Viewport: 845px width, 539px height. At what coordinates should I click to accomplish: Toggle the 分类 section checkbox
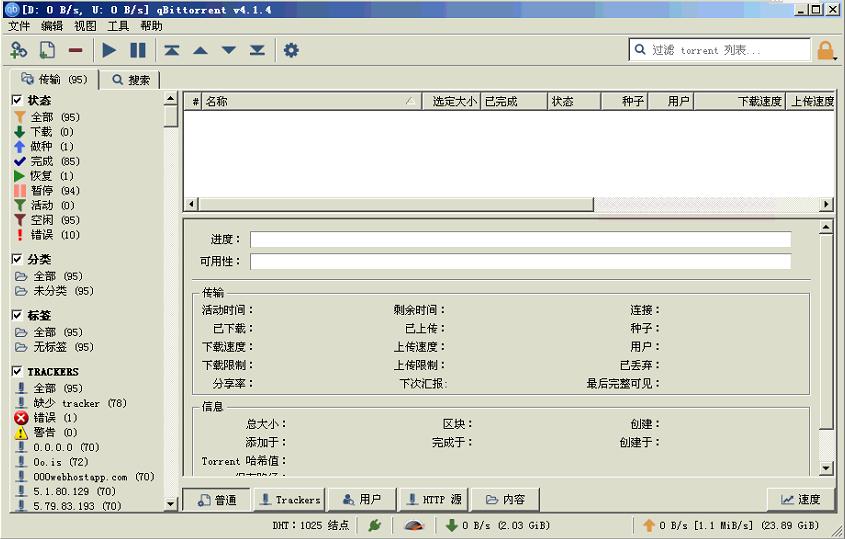click(x=17, y=259)
